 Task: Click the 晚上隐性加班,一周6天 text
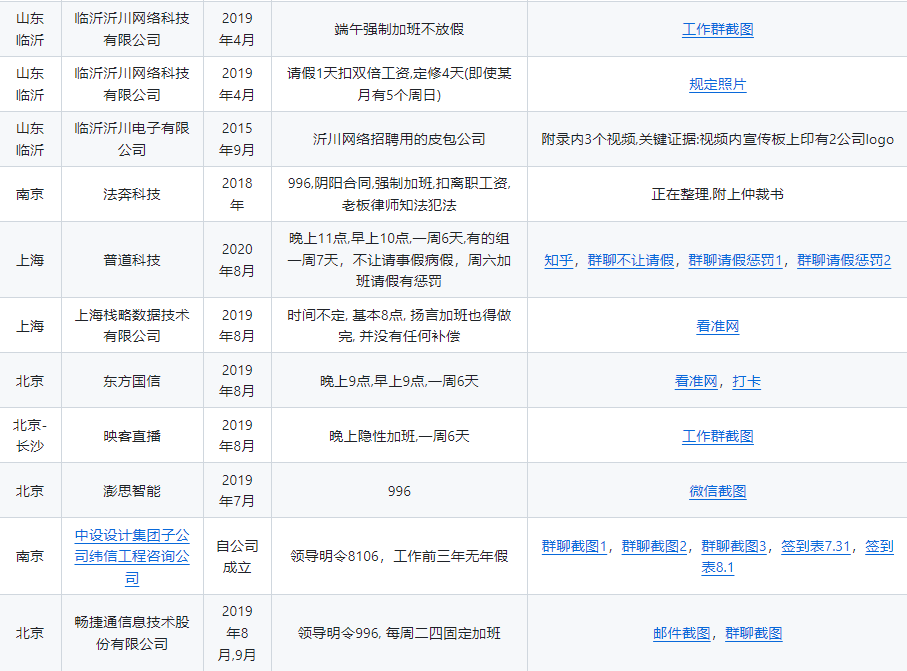(x=399, y=436)
